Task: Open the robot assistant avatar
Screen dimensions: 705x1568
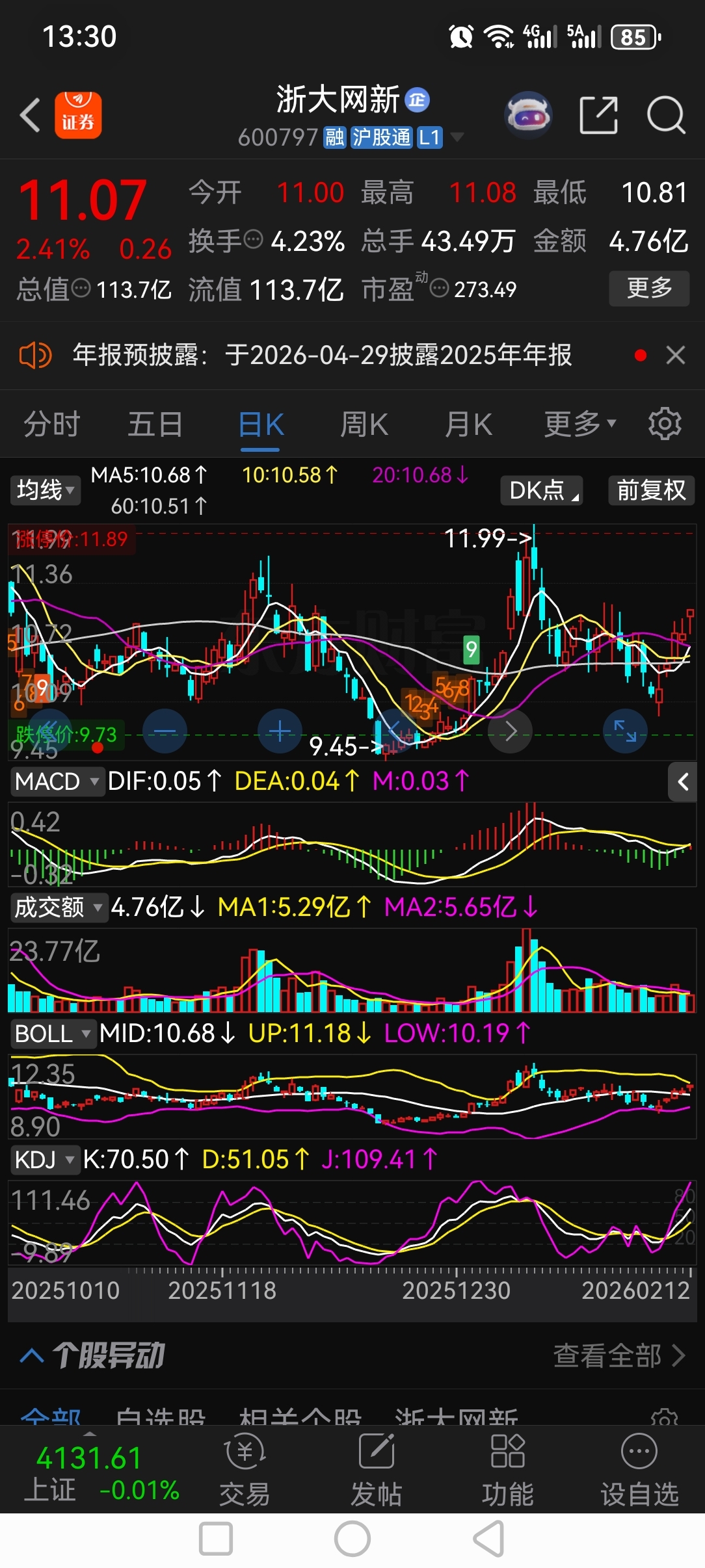Action: (528, 115)
